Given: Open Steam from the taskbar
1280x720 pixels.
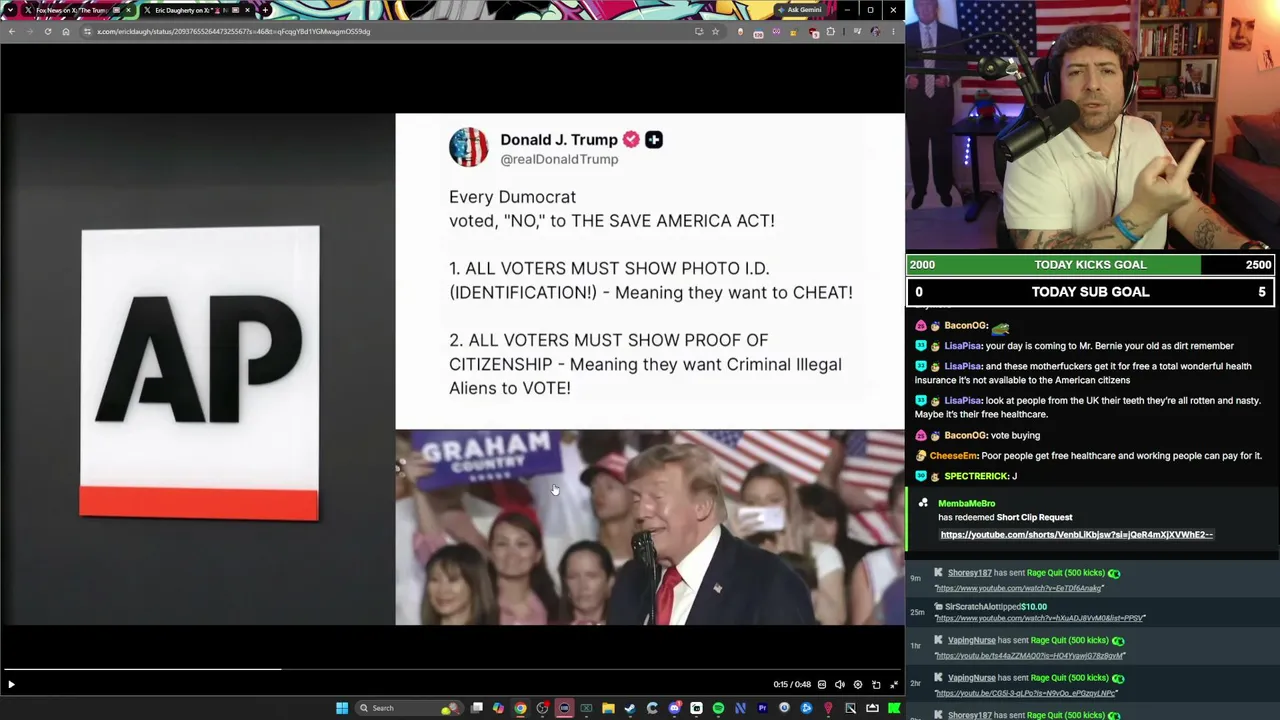Looking at the screenshot, I should (630, 708).
